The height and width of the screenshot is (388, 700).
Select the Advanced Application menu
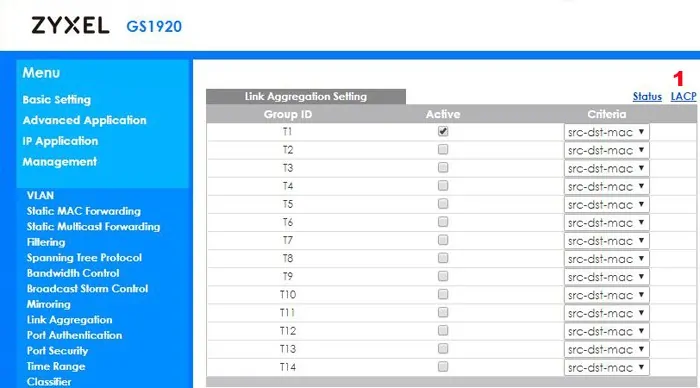click(84, 120)
